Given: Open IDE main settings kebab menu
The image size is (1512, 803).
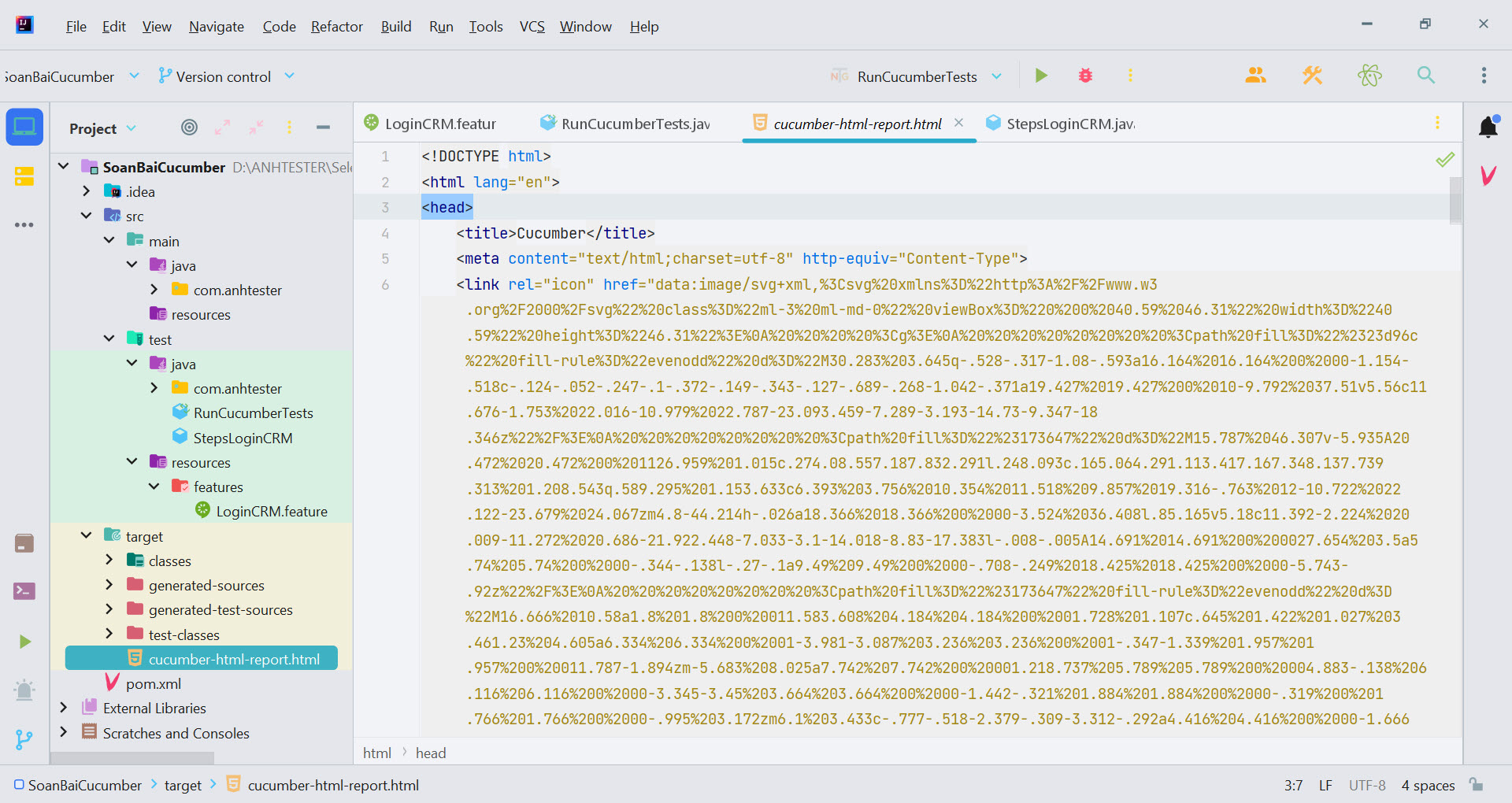Looking at the screenshot, I should 1484,76.
